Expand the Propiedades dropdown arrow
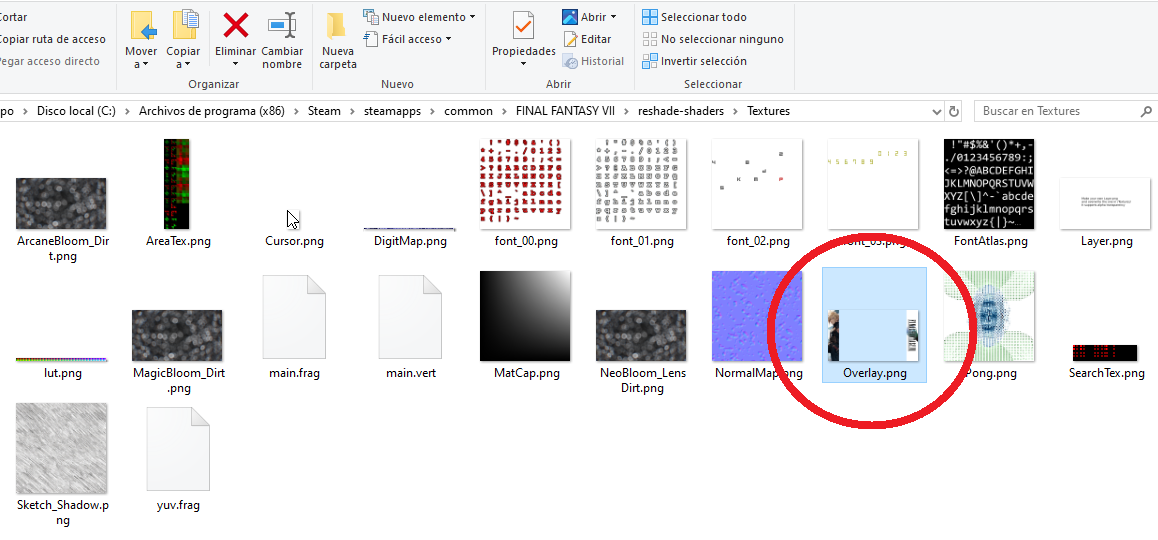The image size is (1158, 540). click(524, 64)
